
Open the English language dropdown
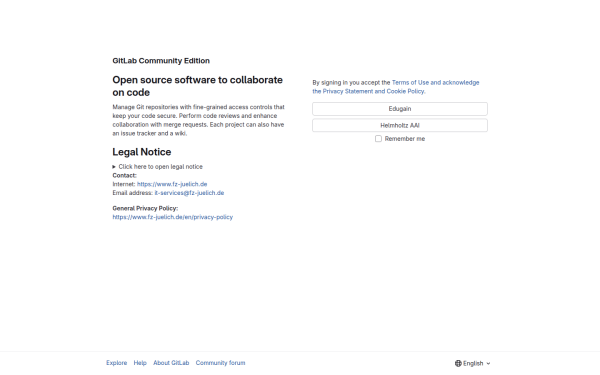pos(473,363)
